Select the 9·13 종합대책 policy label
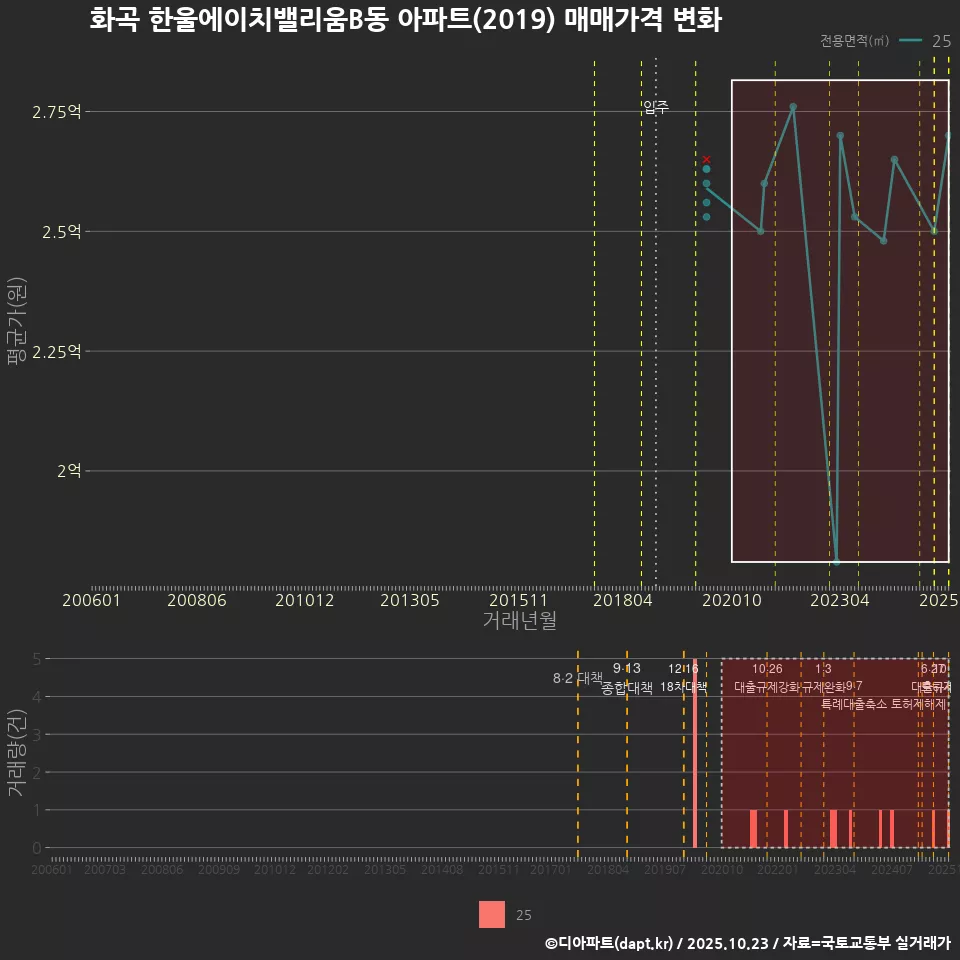 point(625,678)
